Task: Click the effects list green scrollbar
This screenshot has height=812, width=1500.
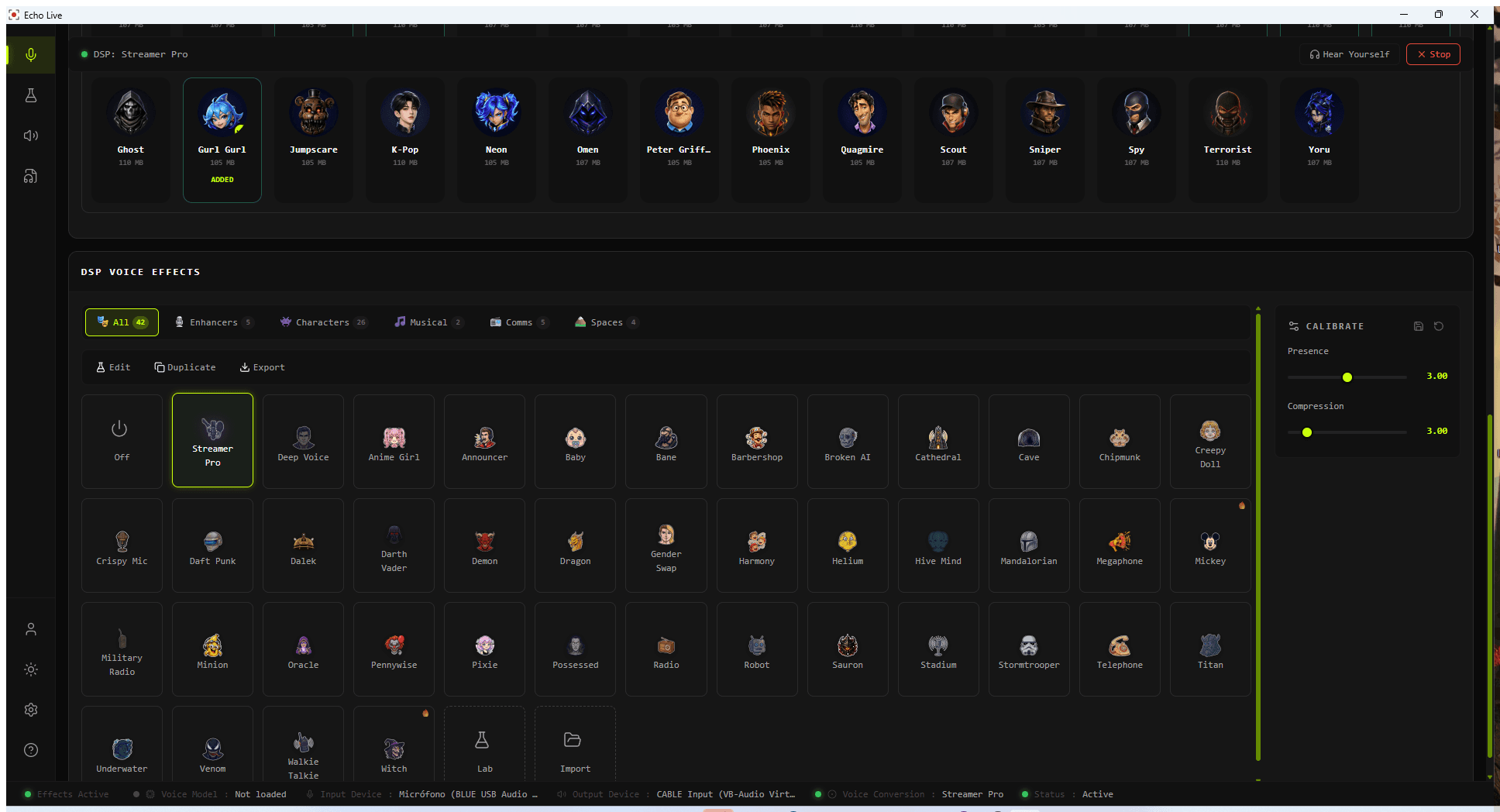Action: (1258, 537)
